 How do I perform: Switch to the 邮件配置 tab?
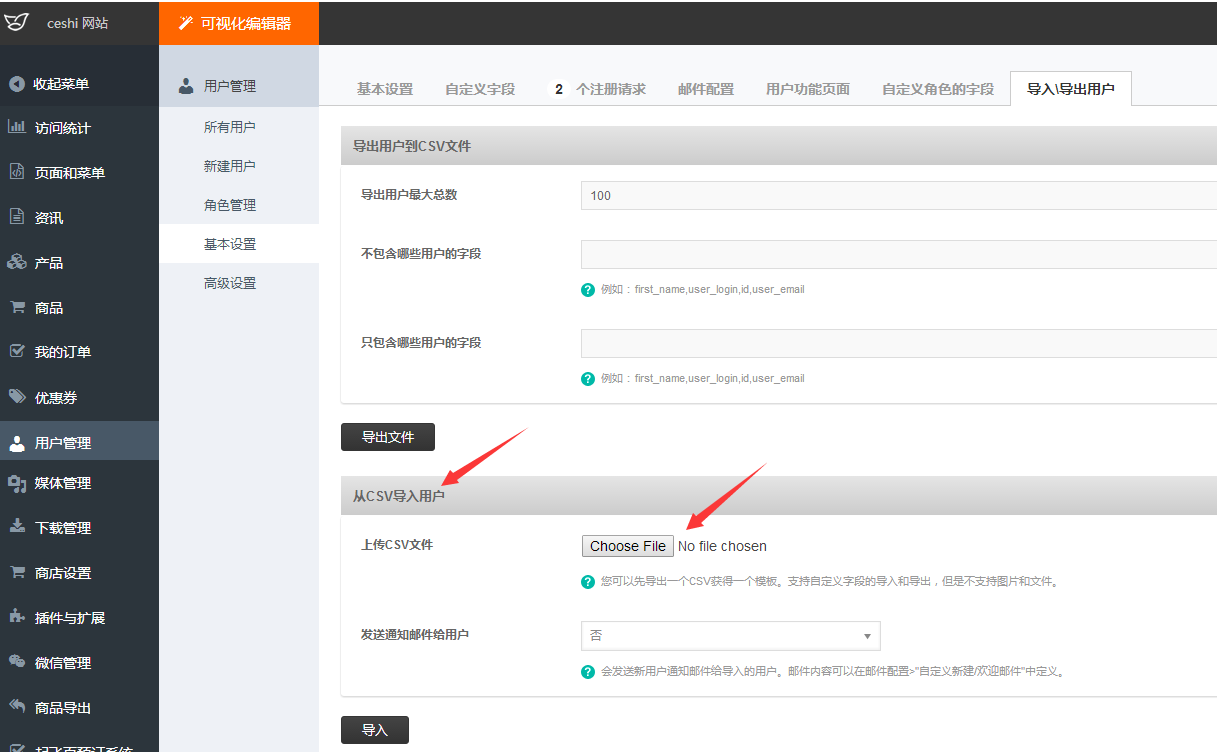(x=705, y=89)
